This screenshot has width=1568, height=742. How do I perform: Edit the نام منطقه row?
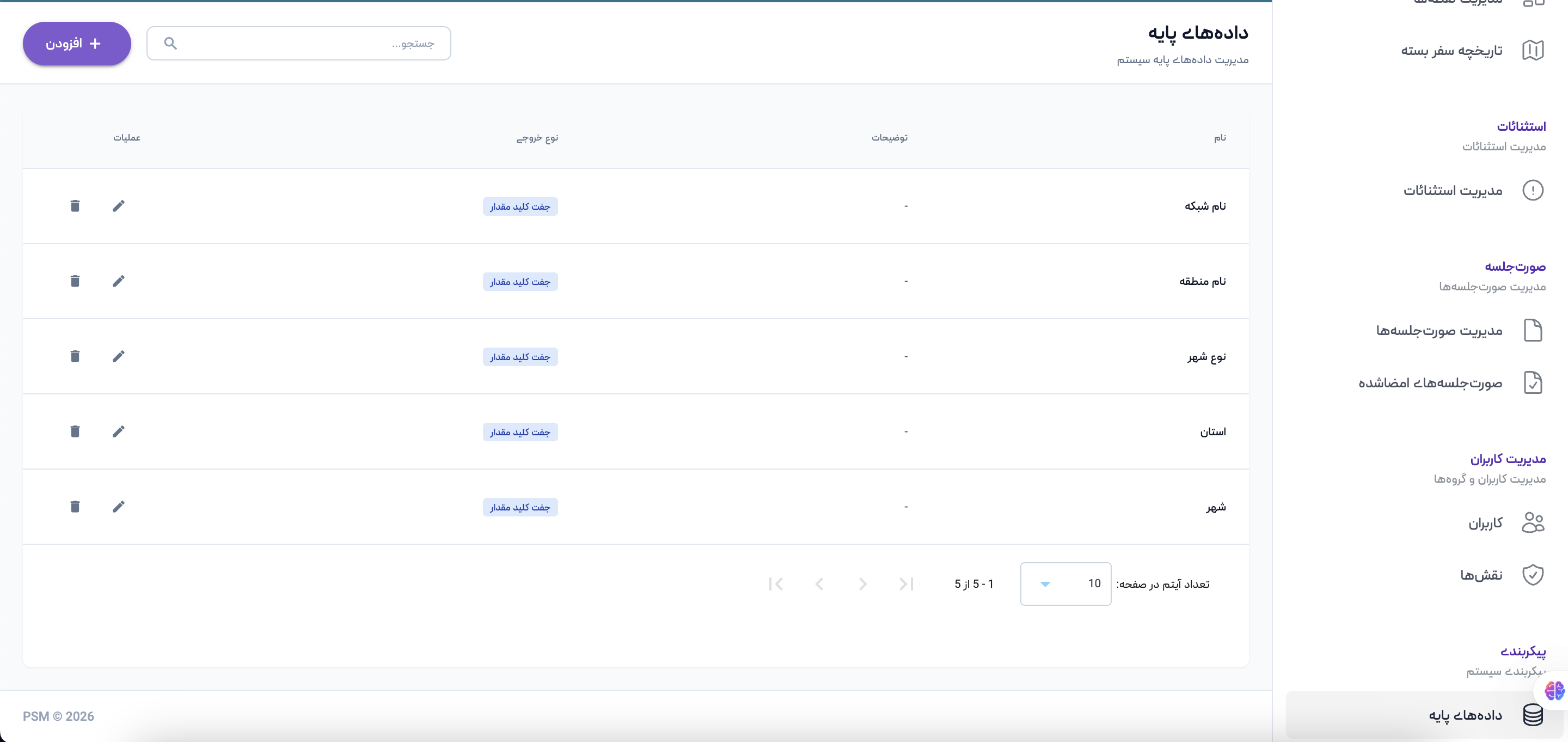(118, 281)
